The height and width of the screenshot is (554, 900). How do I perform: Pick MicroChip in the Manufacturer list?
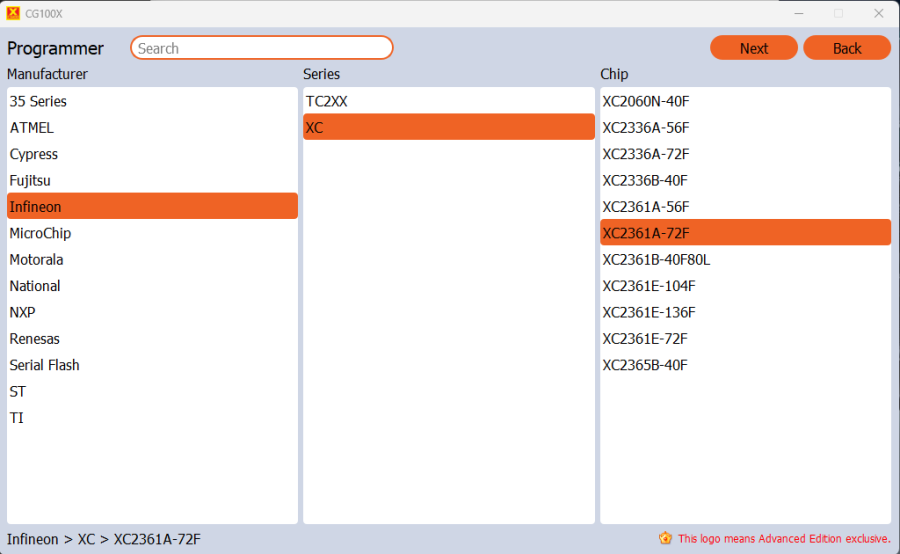pyautogui.click(x=40, y=233)
